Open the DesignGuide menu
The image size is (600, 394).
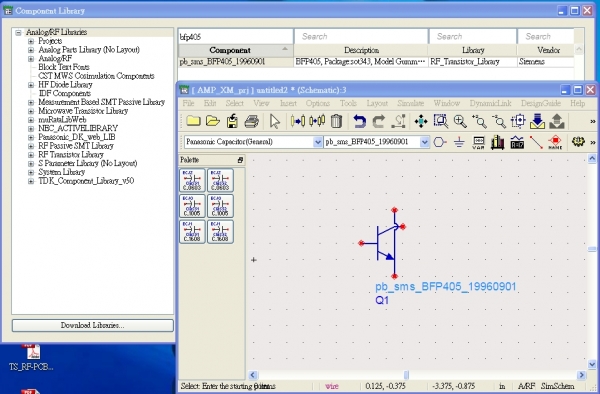pos(541,103)
